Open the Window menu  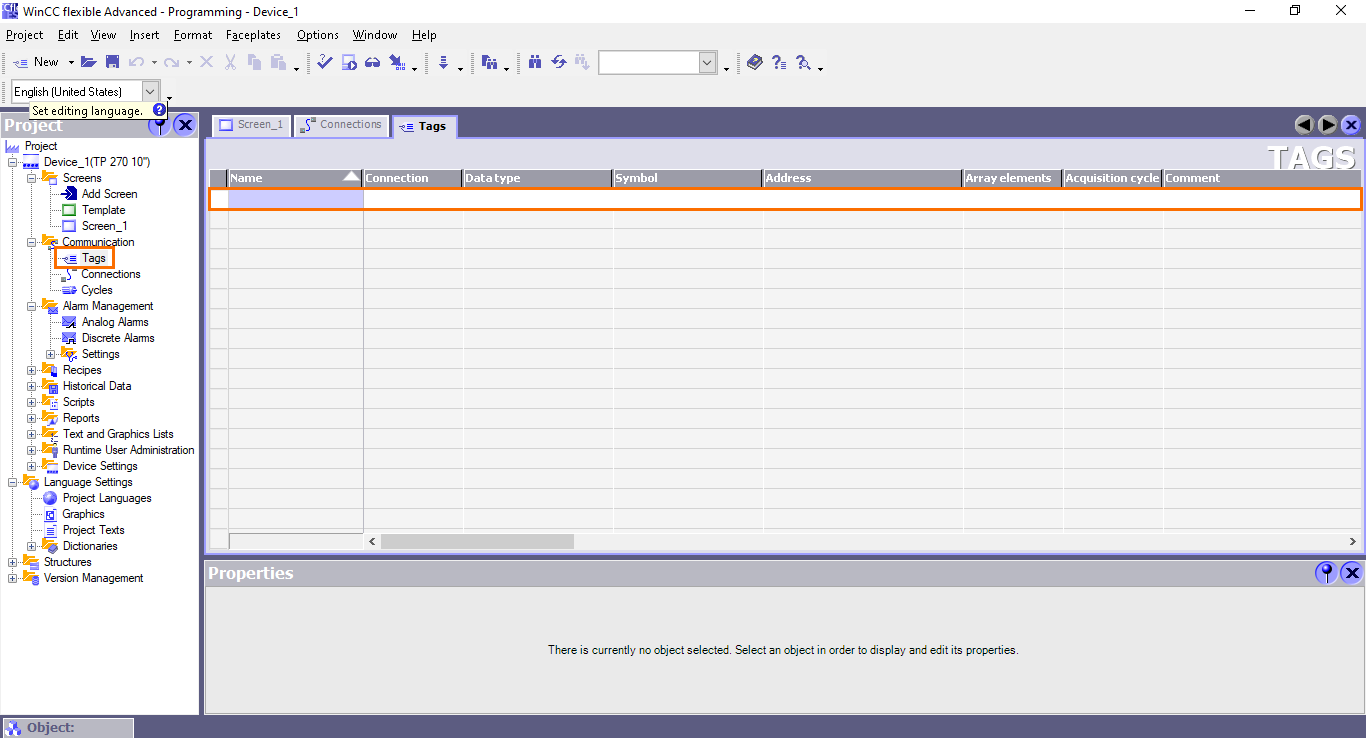coord(375,35)
